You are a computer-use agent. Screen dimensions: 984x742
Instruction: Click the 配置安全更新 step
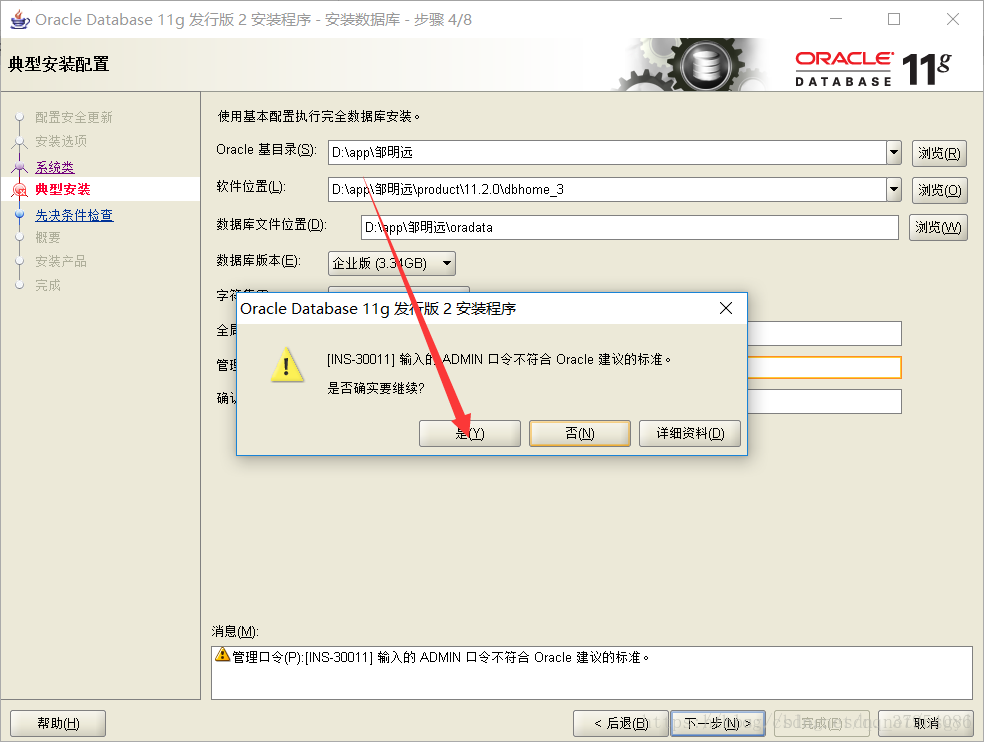click(x=73, y=117)
